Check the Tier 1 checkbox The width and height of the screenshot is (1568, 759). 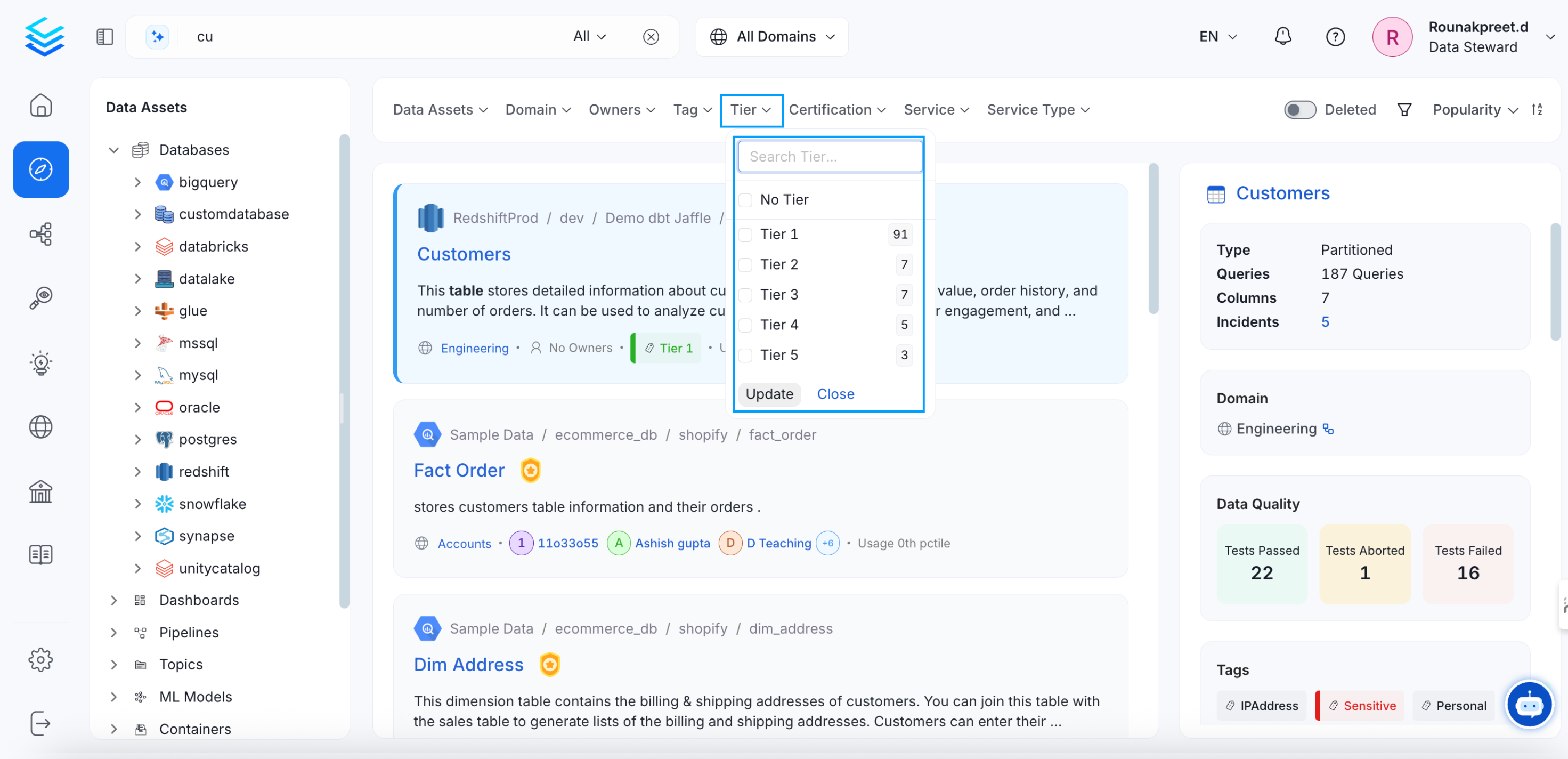point(746,235)
